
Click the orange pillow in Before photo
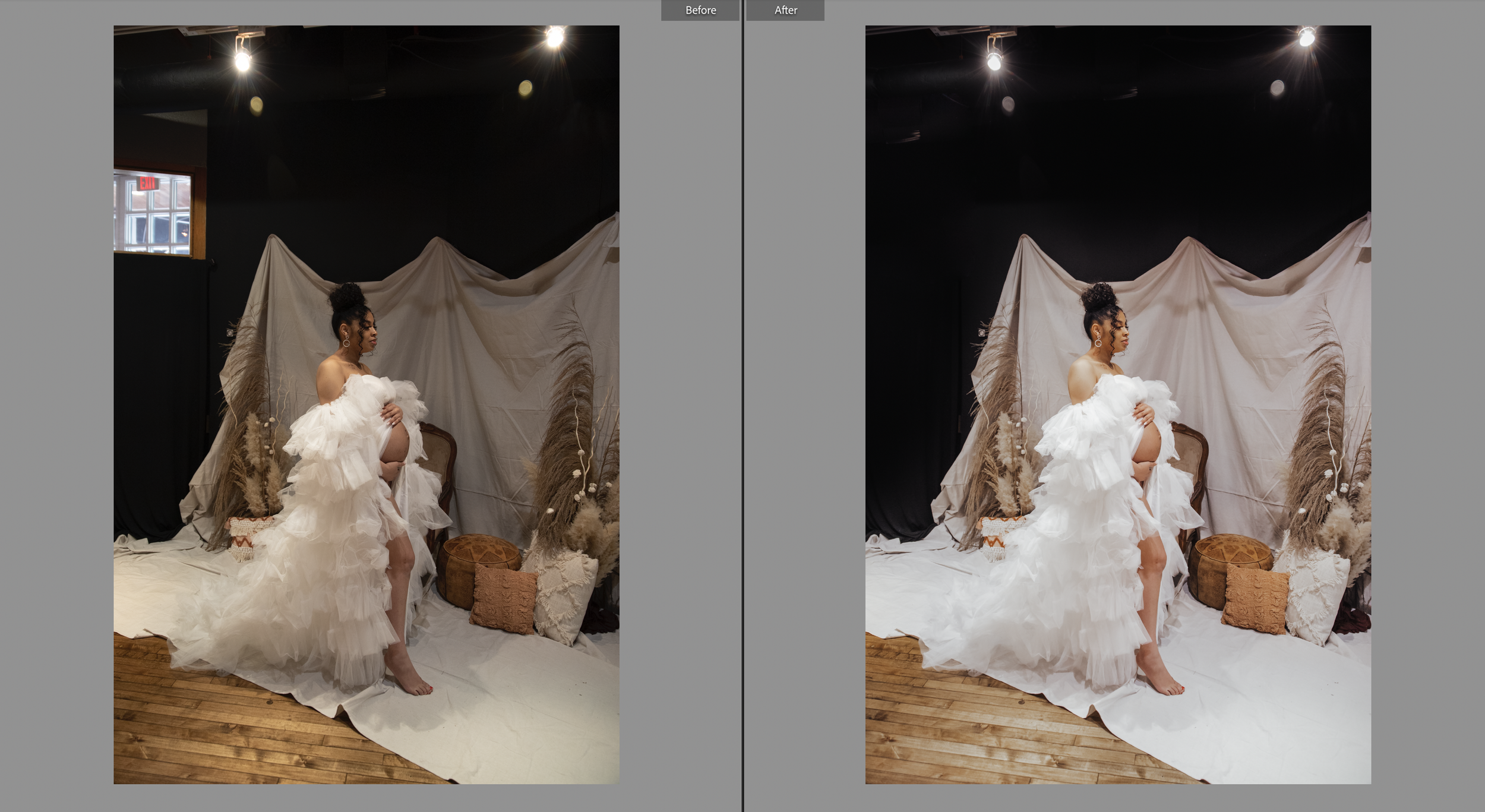[504, 599]
